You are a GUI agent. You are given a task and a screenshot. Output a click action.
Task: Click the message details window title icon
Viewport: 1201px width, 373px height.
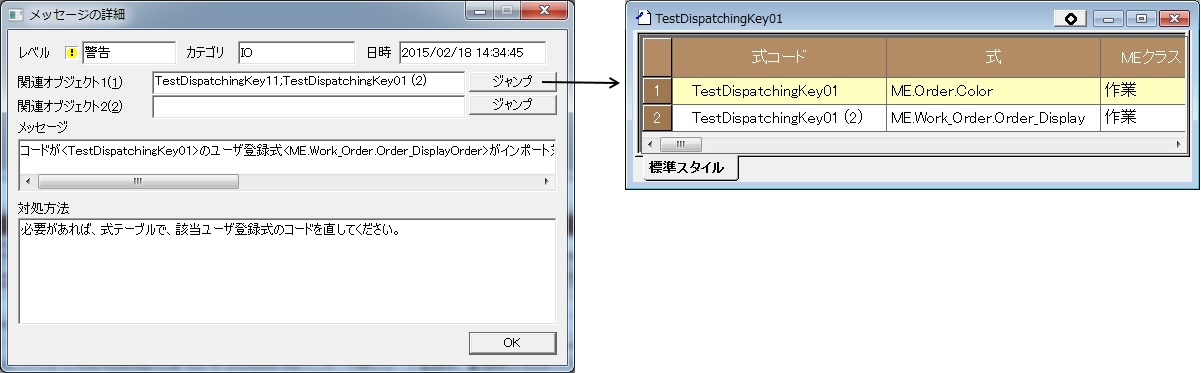point(14,15)
